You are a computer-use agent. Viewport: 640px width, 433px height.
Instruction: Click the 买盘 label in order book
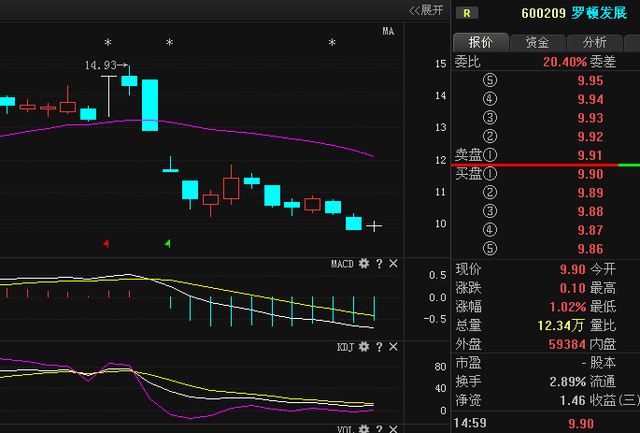(x=469, y=174)
